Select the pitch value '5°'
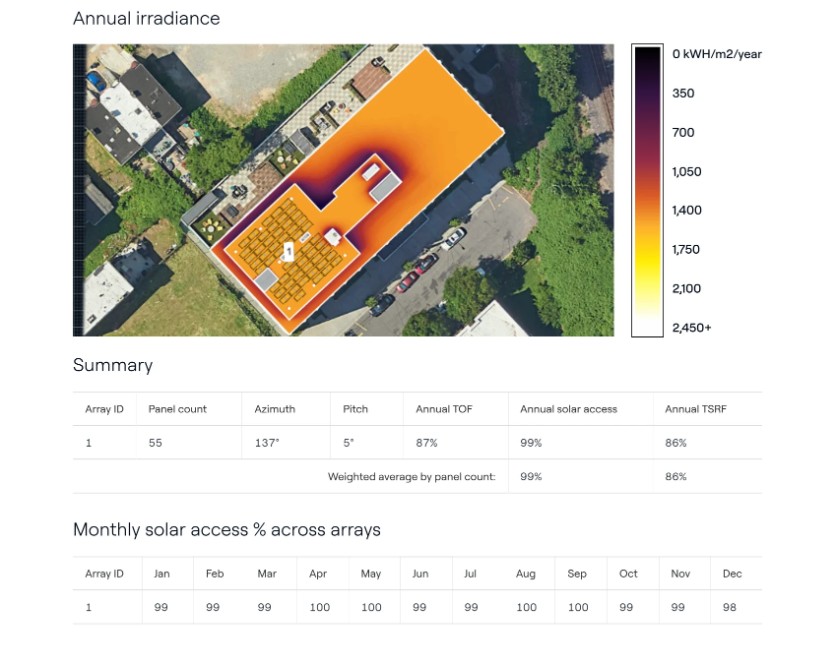Image resolution: width=832 pixels, height=648 pixels. click(348, 443)
